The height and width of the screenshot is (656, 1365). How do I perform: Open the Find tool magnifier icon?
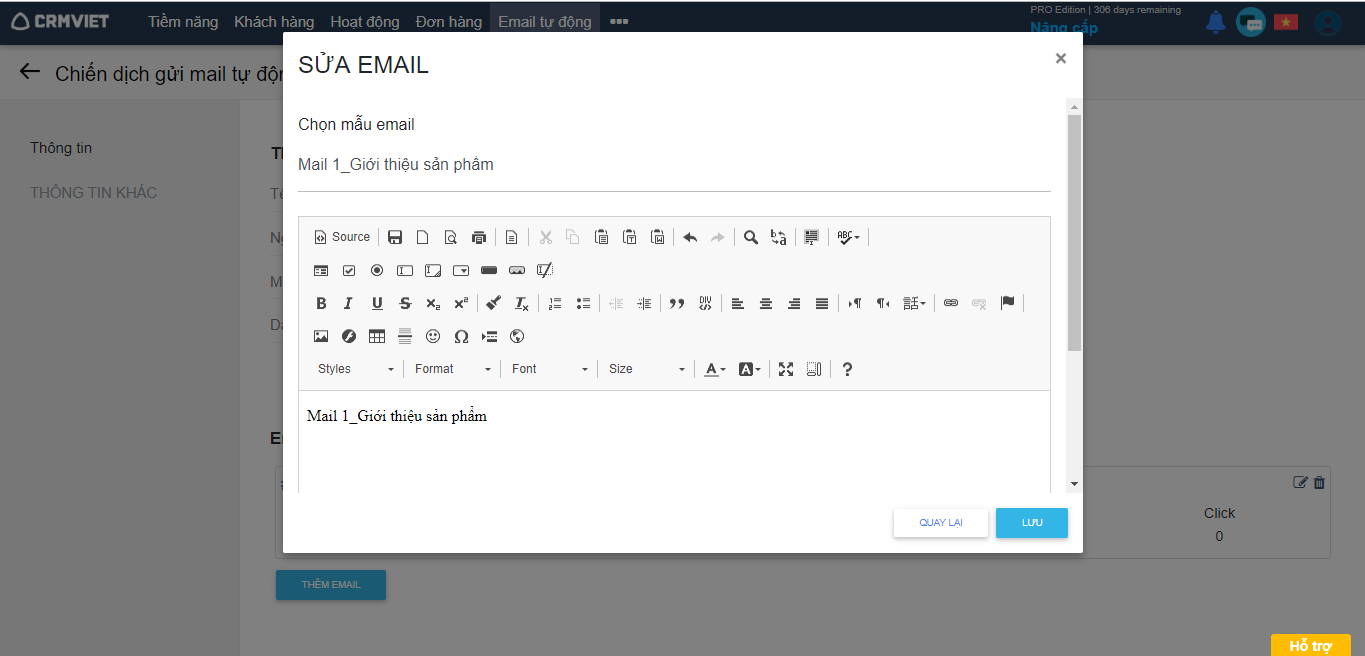(750, 237)
